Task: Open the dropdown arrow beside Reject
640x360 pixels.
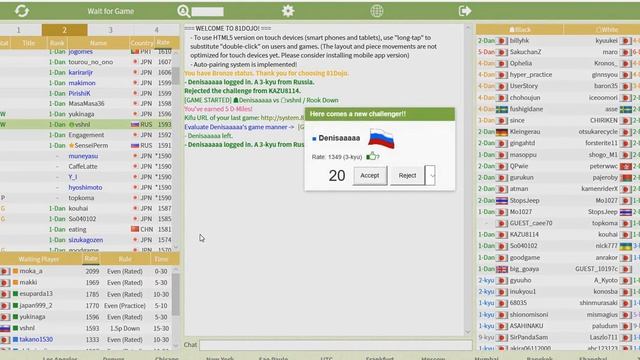Action: coord(430,176)
